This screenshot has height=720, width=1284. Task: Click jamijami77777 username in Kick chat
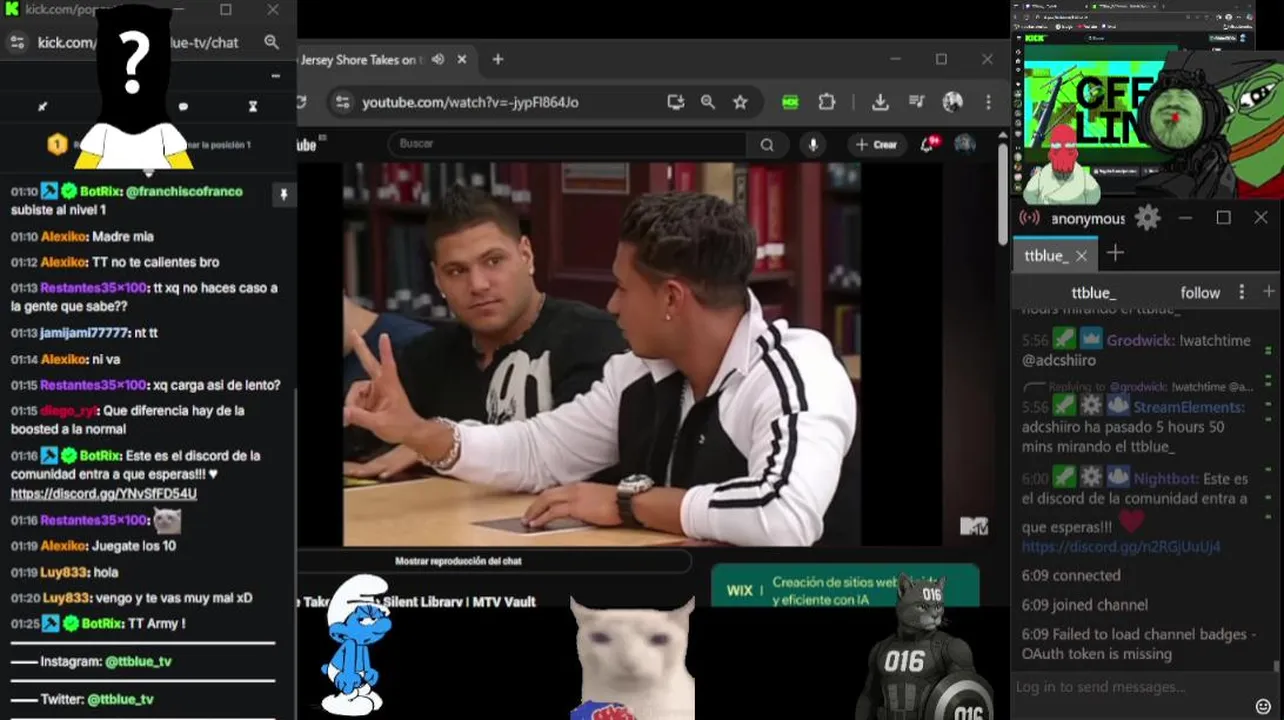tap(84, 333)
